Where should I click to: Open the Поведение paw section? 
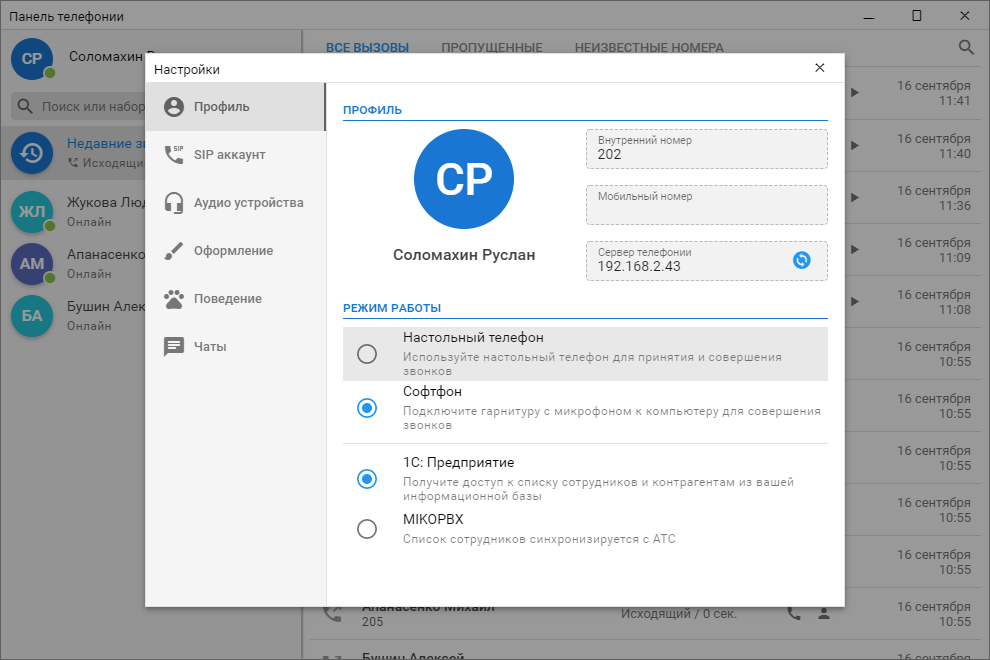[x=236, y=299]
